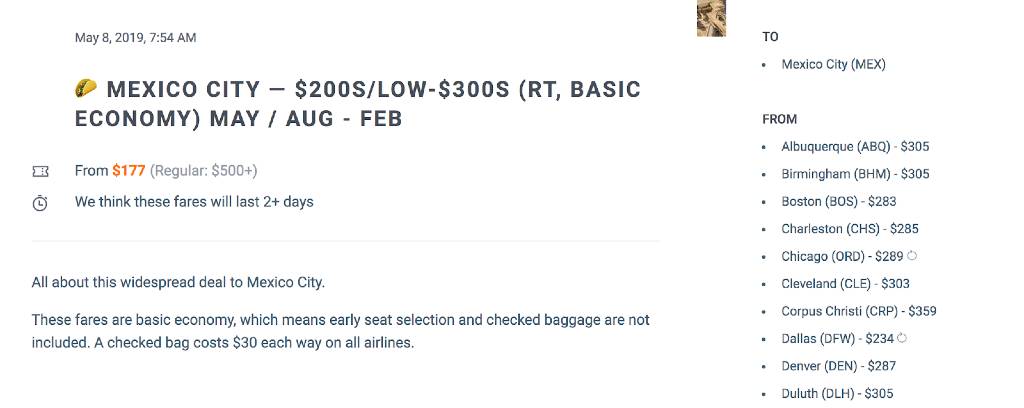This screenshot has height=408, width=1024.
Task: Click the FROM heading of the departure list
Action: pos(779,119)
